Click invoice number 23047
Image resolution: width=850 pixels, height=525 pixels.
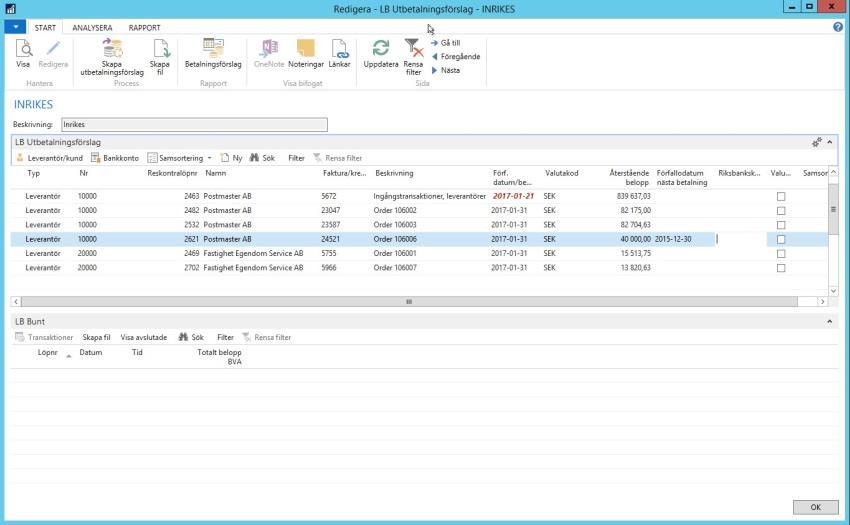(x=331, y=210)
